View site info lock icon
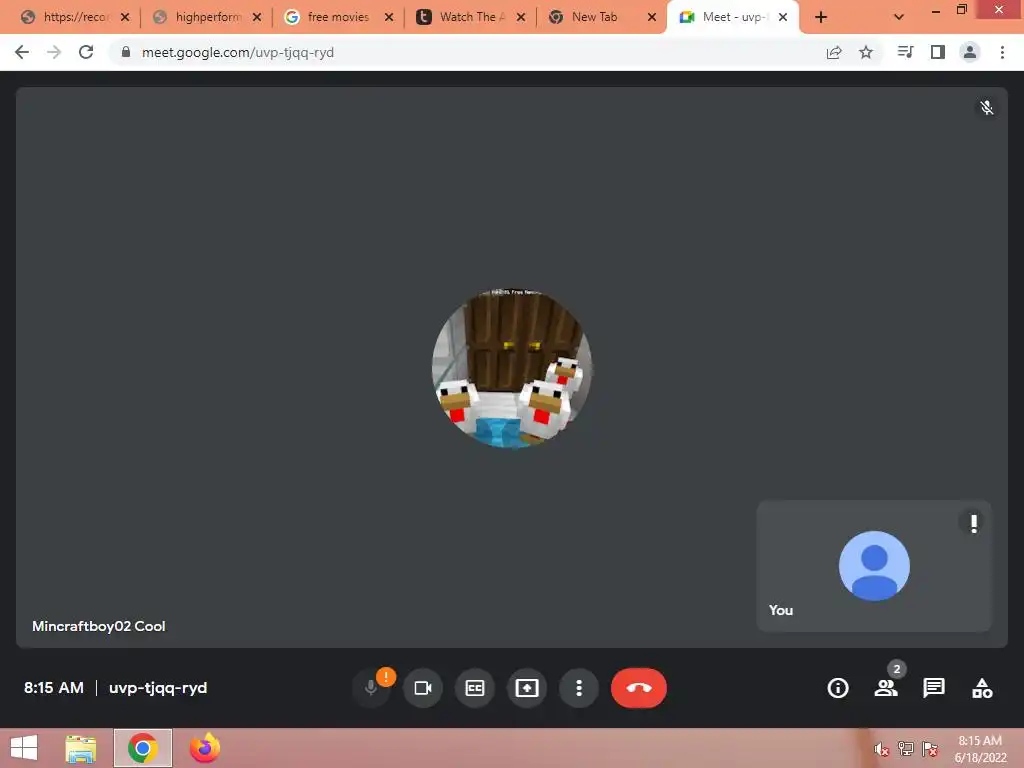Viewport: 1024px width, 768px height. 125,52
